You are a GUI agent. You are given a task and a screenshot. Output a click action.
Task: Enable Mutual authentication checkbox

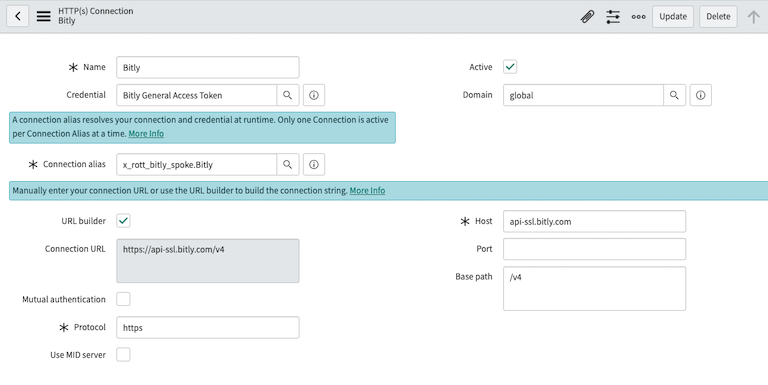[123, 299]
